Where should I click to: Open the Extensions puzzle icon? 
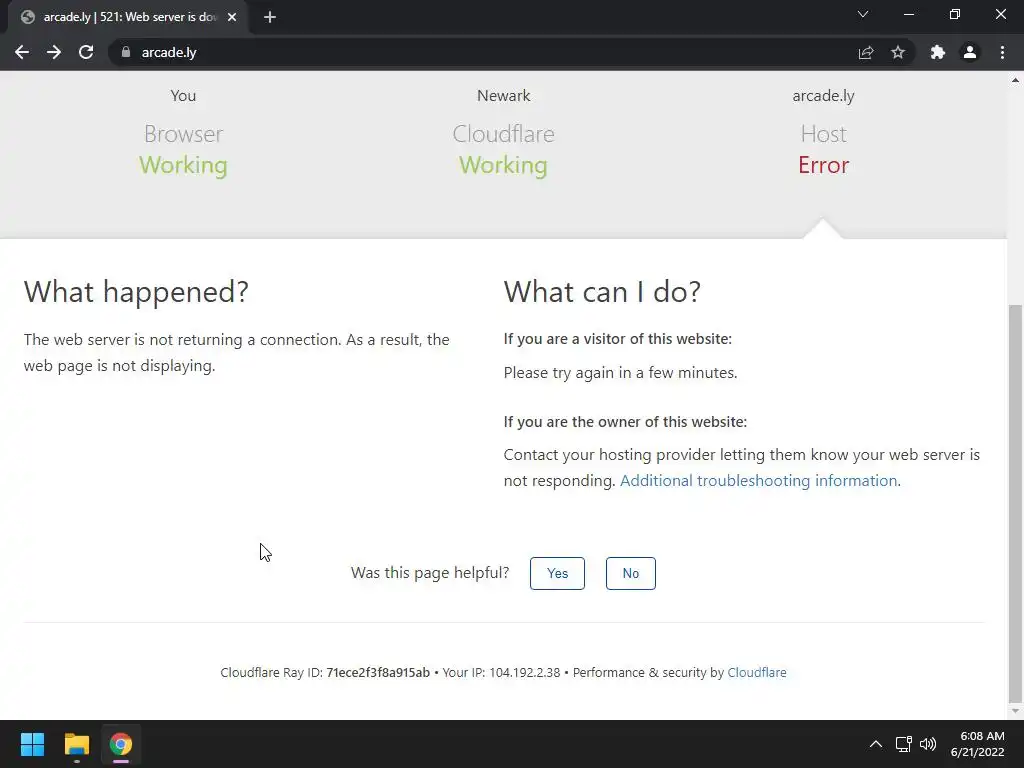[938, 52]
